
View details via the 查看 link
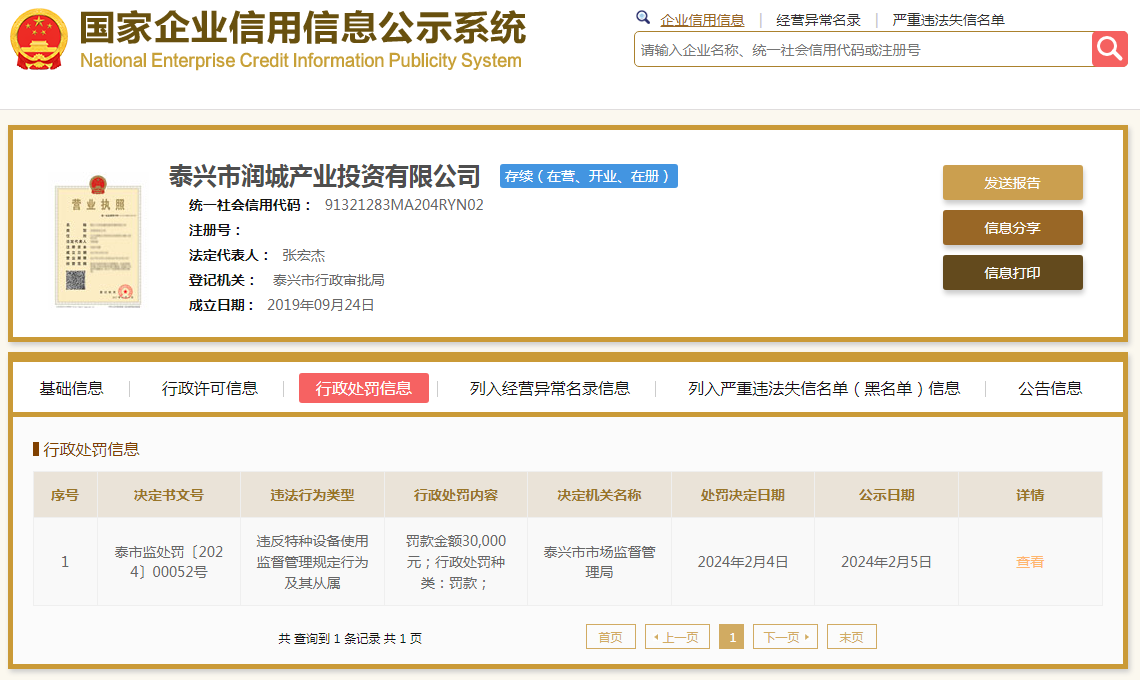tap(1030, 562)
